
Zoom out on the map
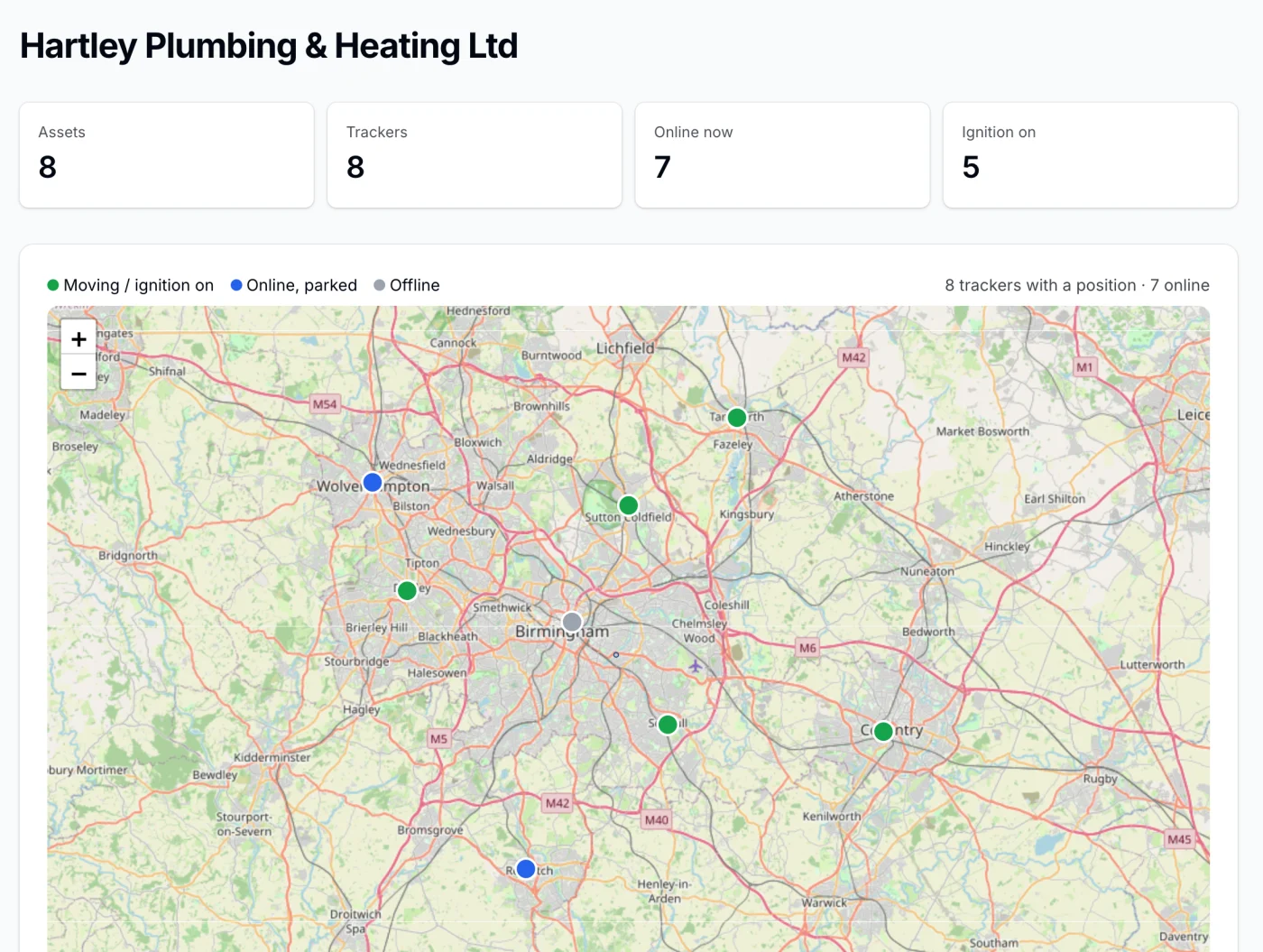[78, 373]
